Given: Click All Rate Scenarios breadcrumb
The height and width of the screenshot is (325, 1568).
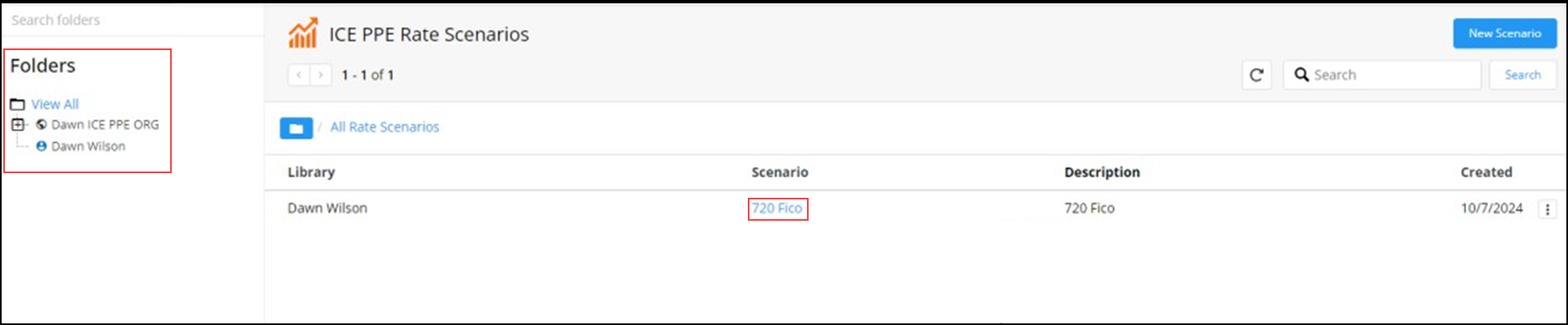Looking at the screenshot, I should point(385,127).
